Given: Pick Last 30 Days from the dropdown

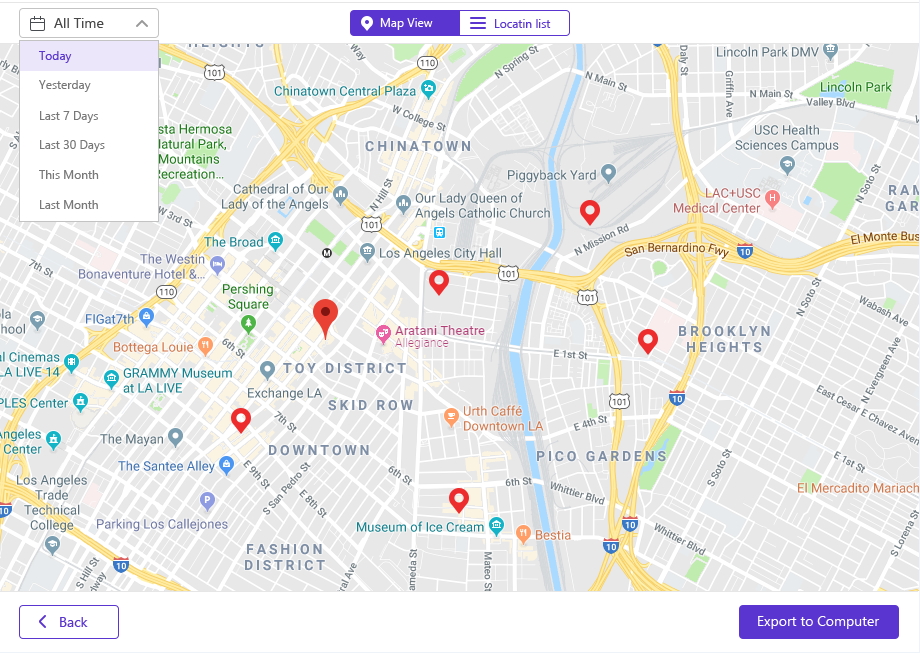Looking at the screenshot, I should point(89,145).
